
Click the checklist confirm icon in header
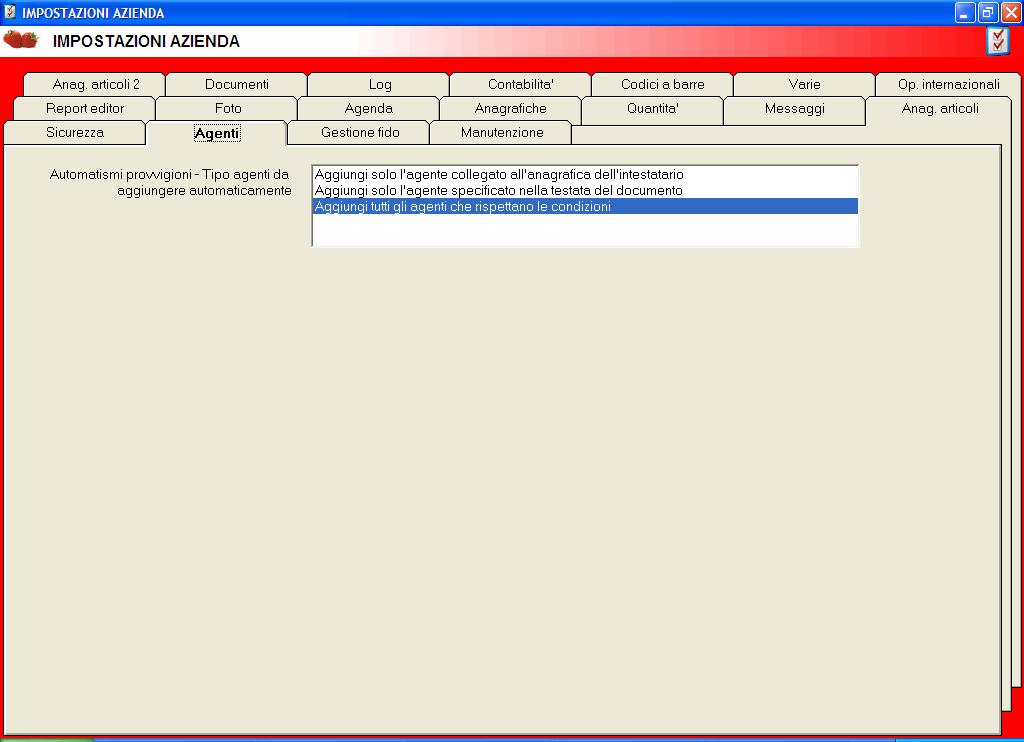click(997, 41)
